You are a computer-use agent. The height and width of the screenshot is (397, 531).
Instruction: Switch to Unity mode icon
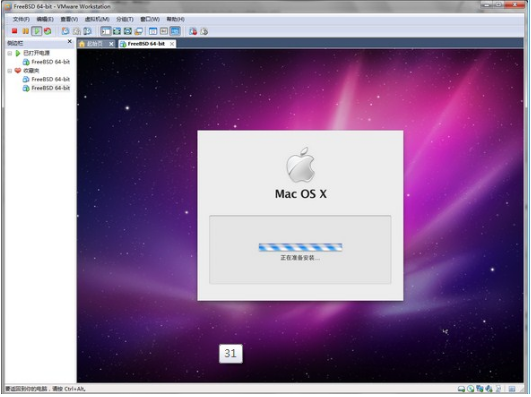click(x=139, y=32)
